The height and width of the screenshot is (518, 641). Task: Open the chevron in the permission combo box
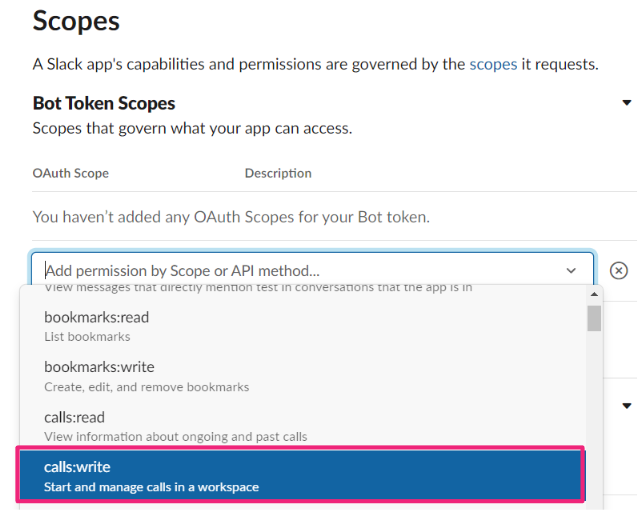(x=571, y=271)
